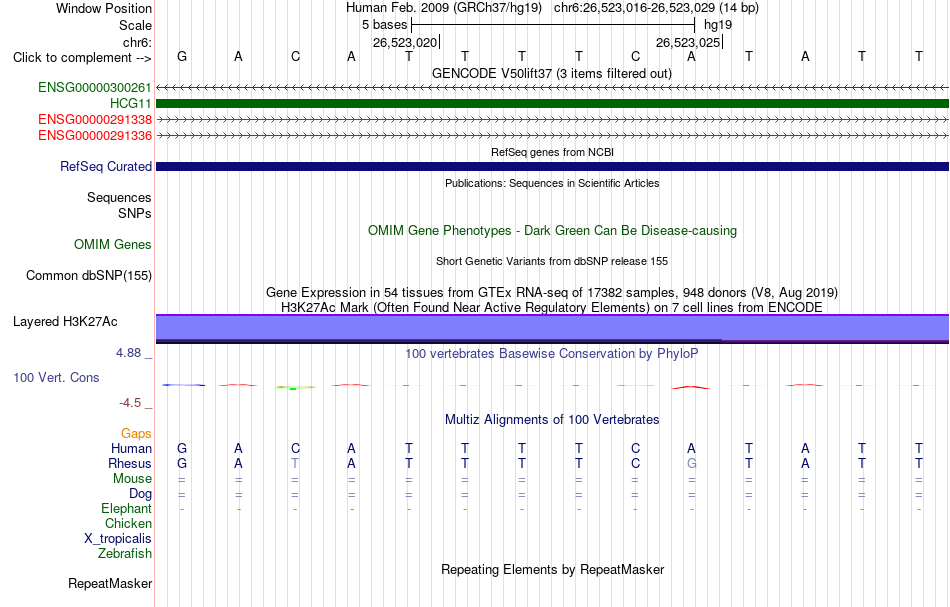Open the ENSG00000291336 transcript label
The width and height of the screenshot is (950, 607).
(95, 135)
